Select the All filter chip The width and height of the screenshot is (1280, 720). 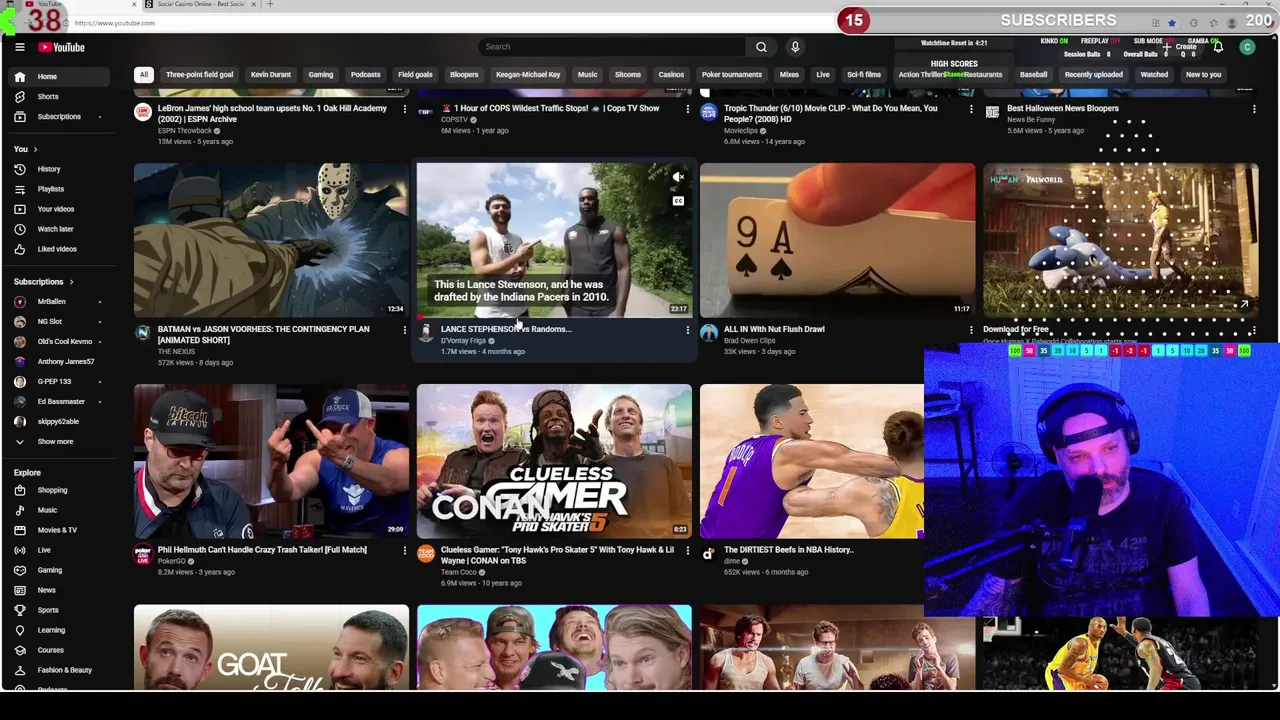[x=143, y=74]
